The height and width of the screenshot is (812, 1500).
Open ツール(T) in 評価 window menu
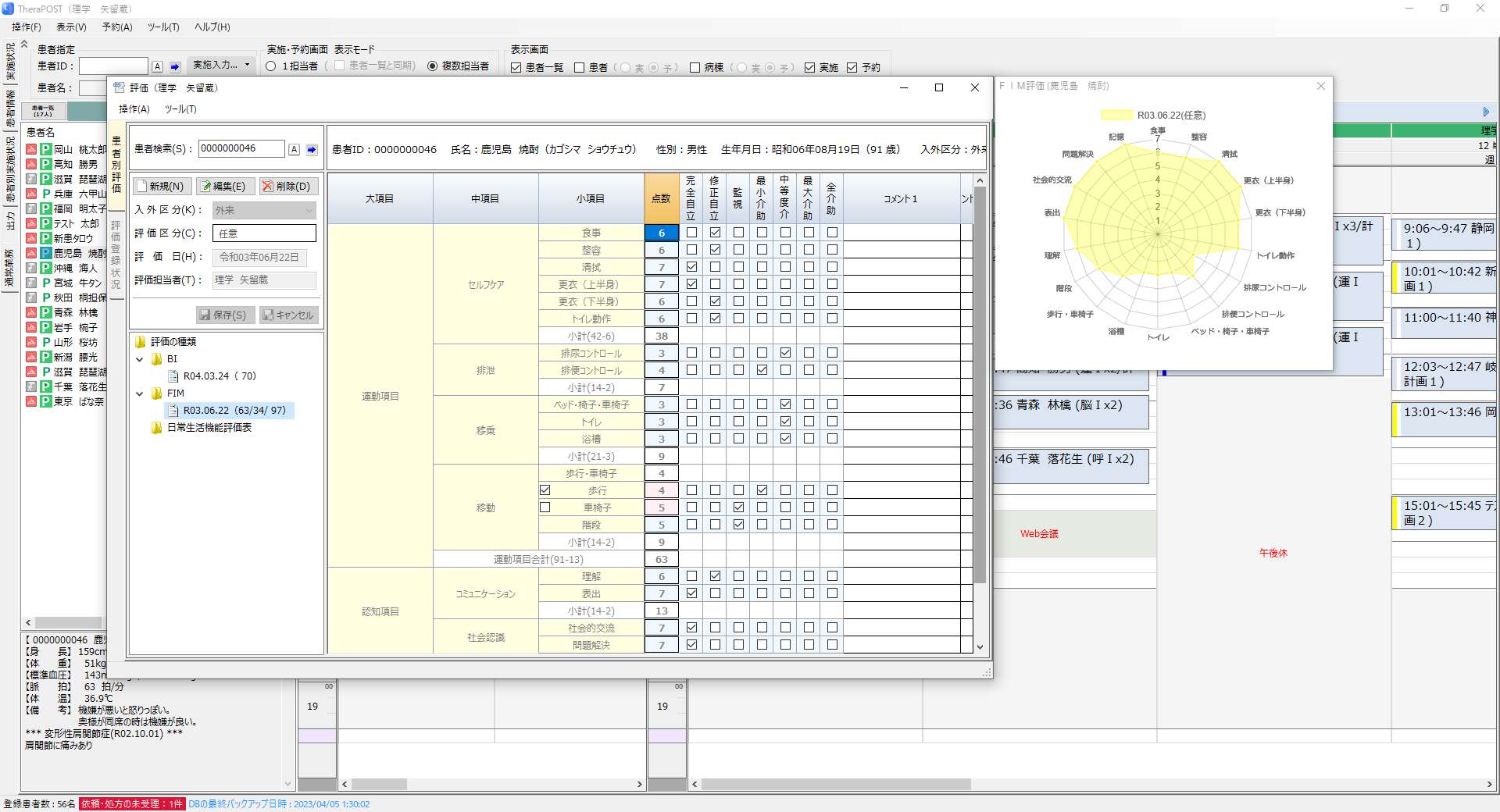(180, 109)
